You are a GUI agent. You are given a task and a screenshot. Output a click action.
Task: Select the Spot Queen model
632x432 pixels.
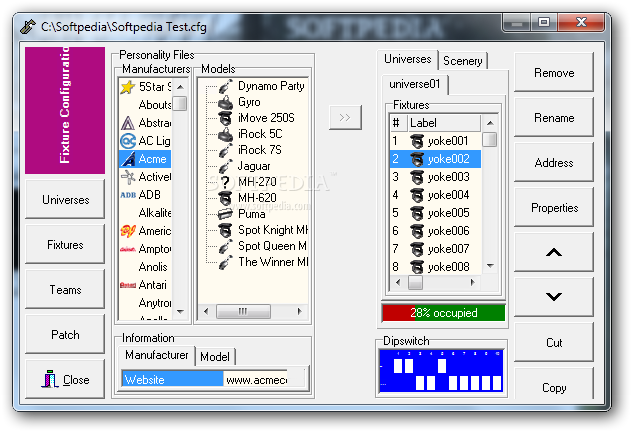[272, 246]
